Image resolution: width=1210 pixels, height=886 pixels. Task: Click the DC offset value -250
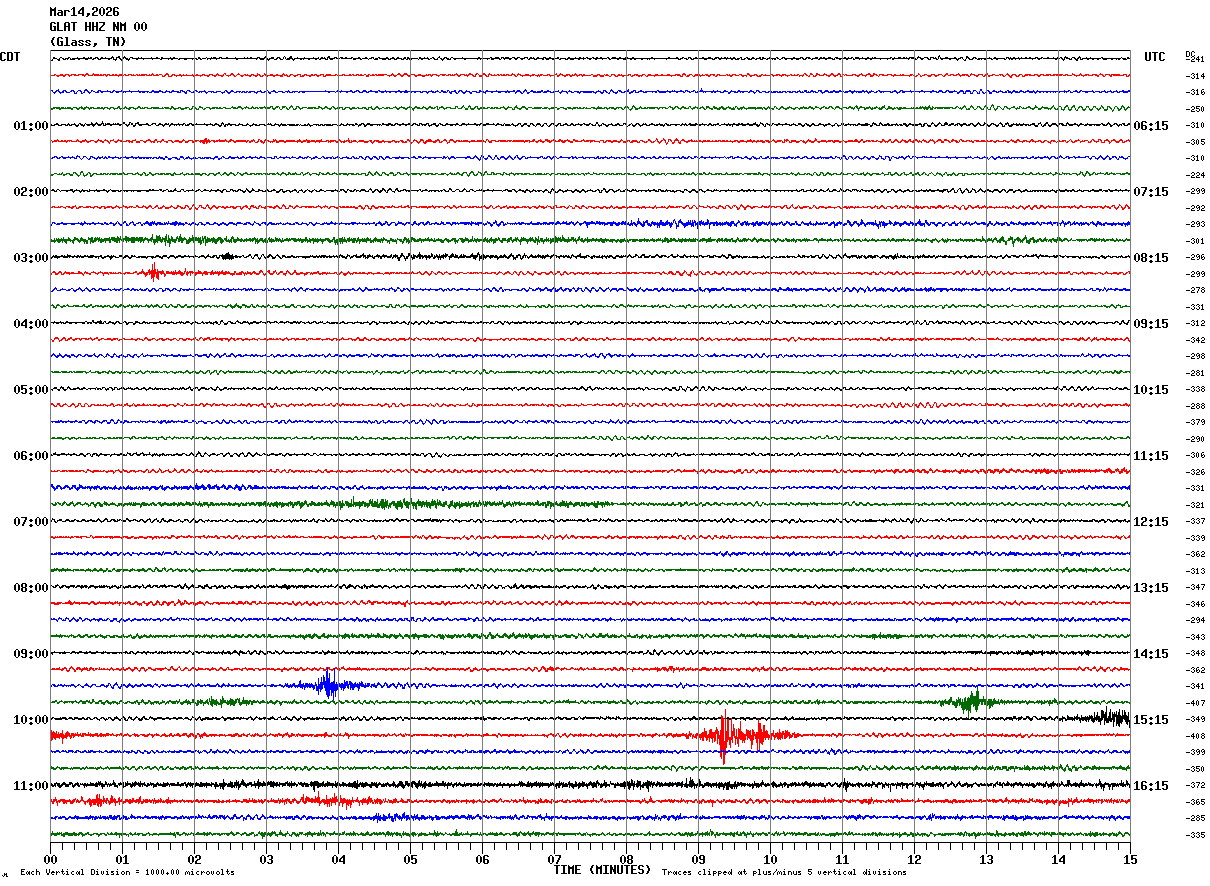[1195, 109]
